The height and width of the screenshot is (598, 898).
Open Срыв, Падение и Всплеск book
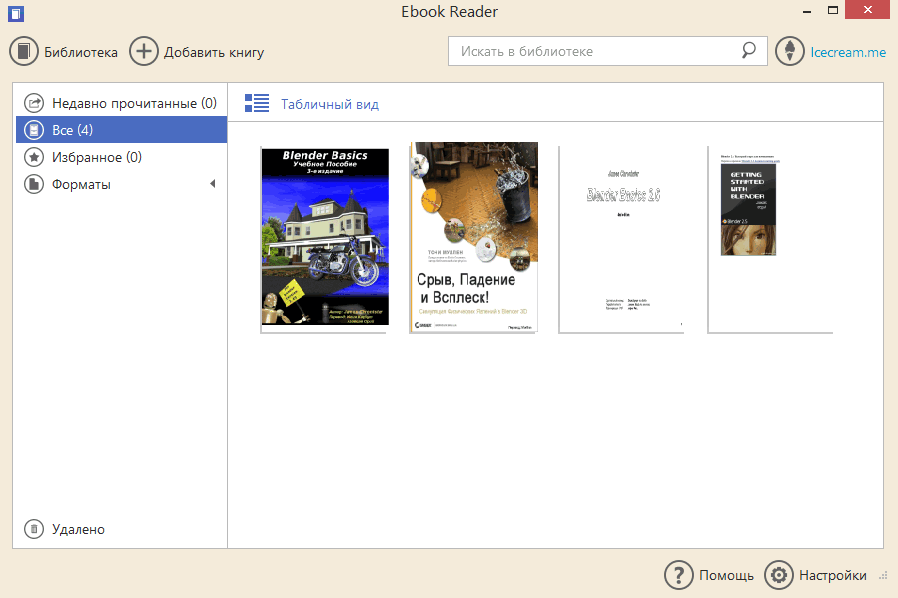pyautogui.click(x=474, y=237)
